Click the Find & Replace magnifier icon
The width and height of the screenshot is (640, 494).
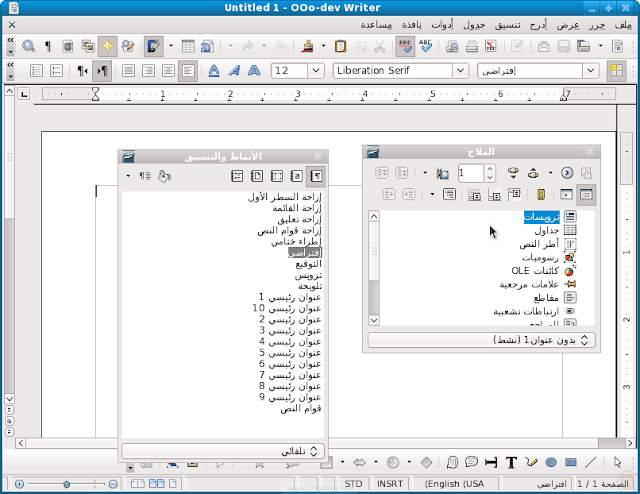click(x=29, y=46)
